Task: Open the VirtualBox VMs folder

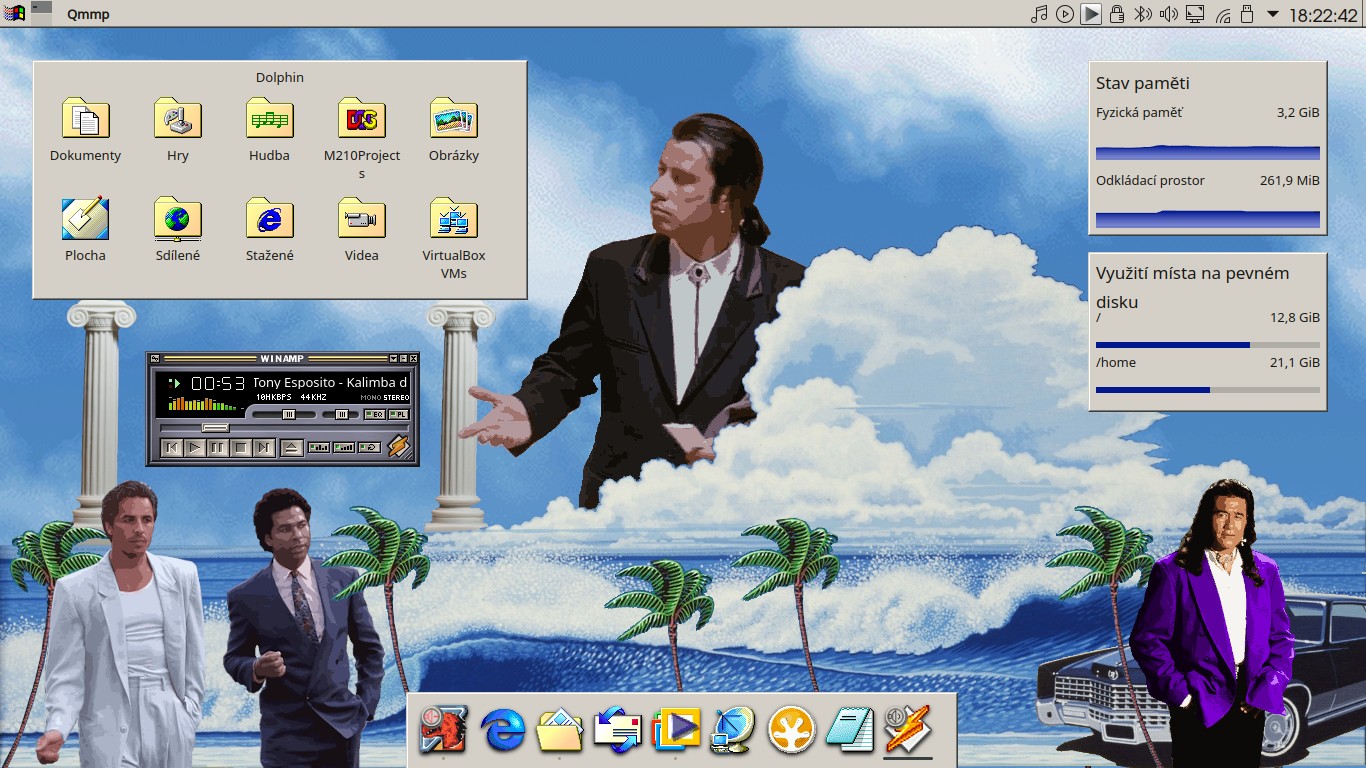Action: click(x=454, y=239)
